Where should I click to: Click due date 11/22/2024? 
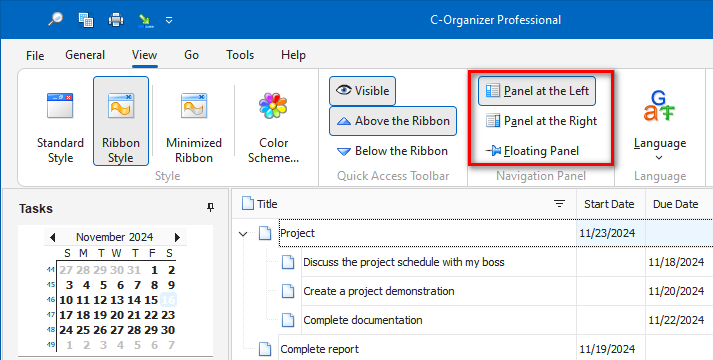[x=676, y=320]
